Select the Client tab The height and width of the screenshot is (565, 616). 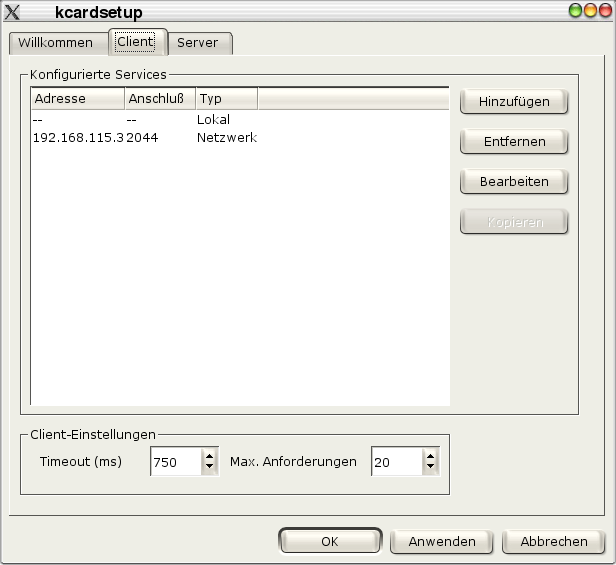pyautogui.click(x=136, y=42)
